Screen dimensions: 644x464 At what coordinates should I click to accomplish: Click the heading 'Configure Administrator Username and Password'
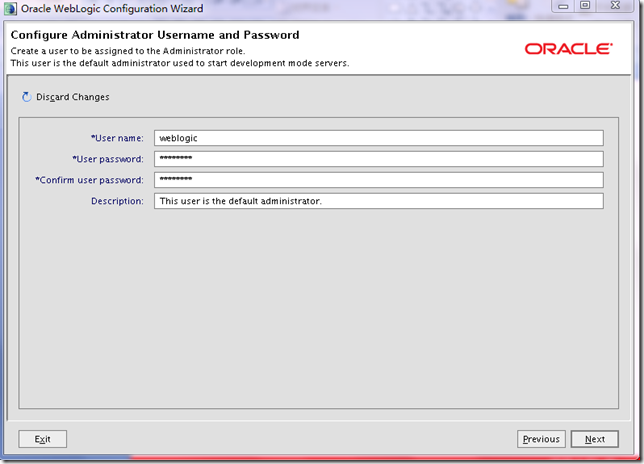(155, 35)
